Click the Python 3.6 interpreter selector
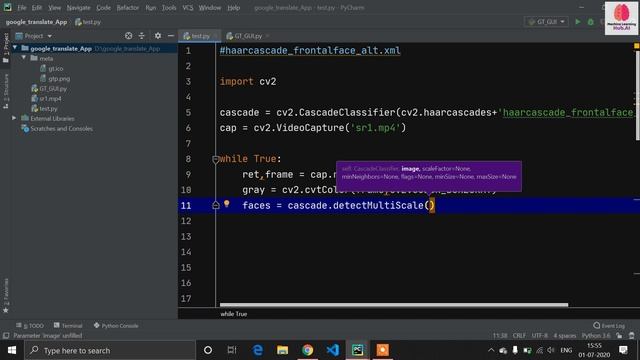 pos(596,336)
